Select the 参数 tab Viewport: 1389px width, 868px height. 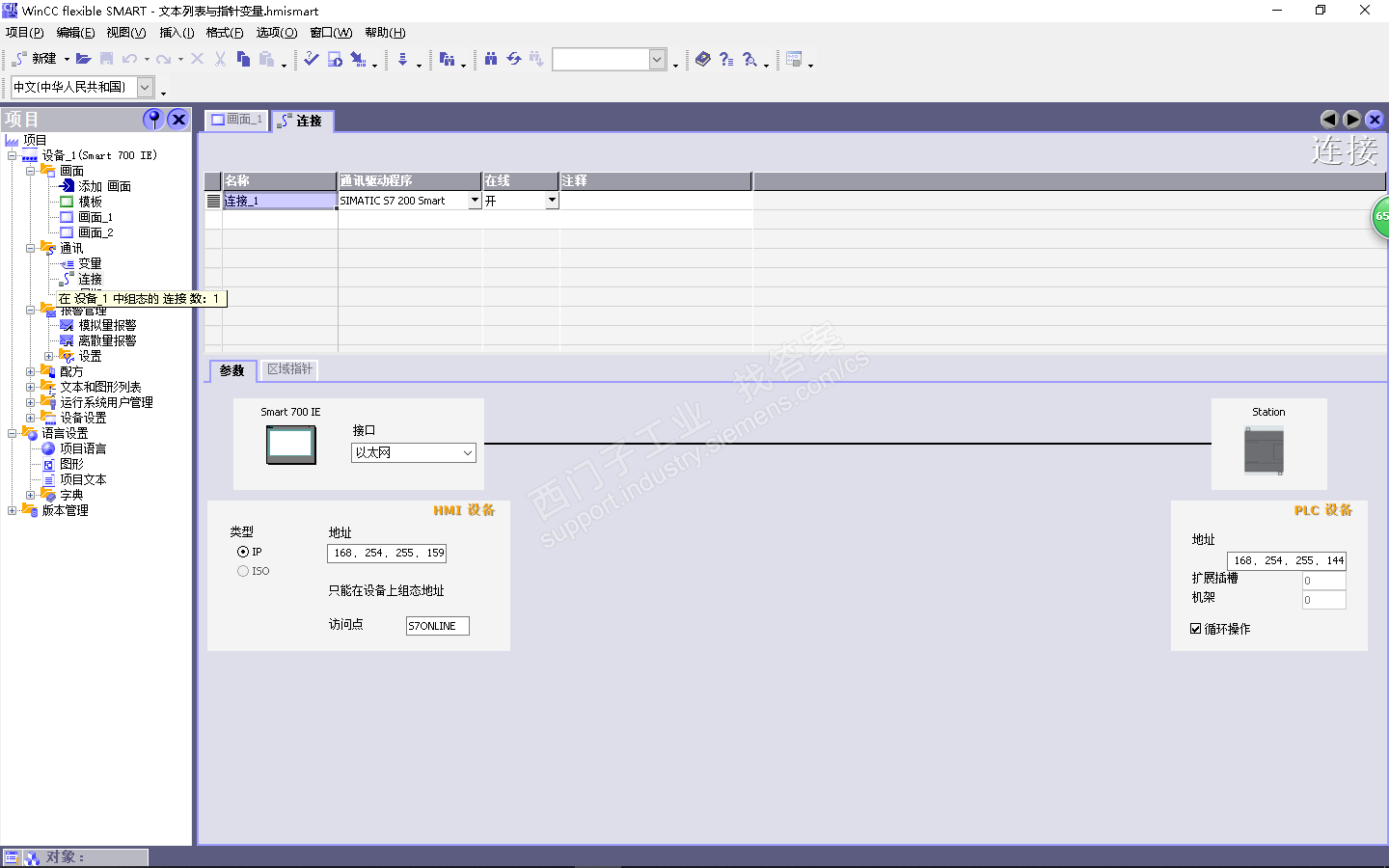(x=231, y=370)
